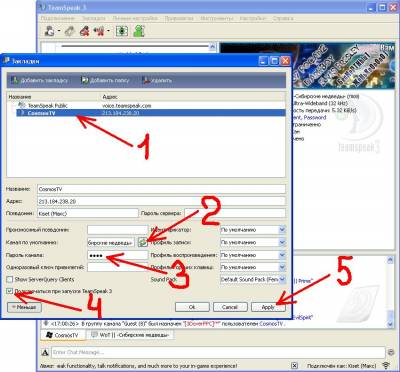This screenshot has height=372, width=400.
Task: Expand the identity dropdown set to default
Action: (253, 230)
